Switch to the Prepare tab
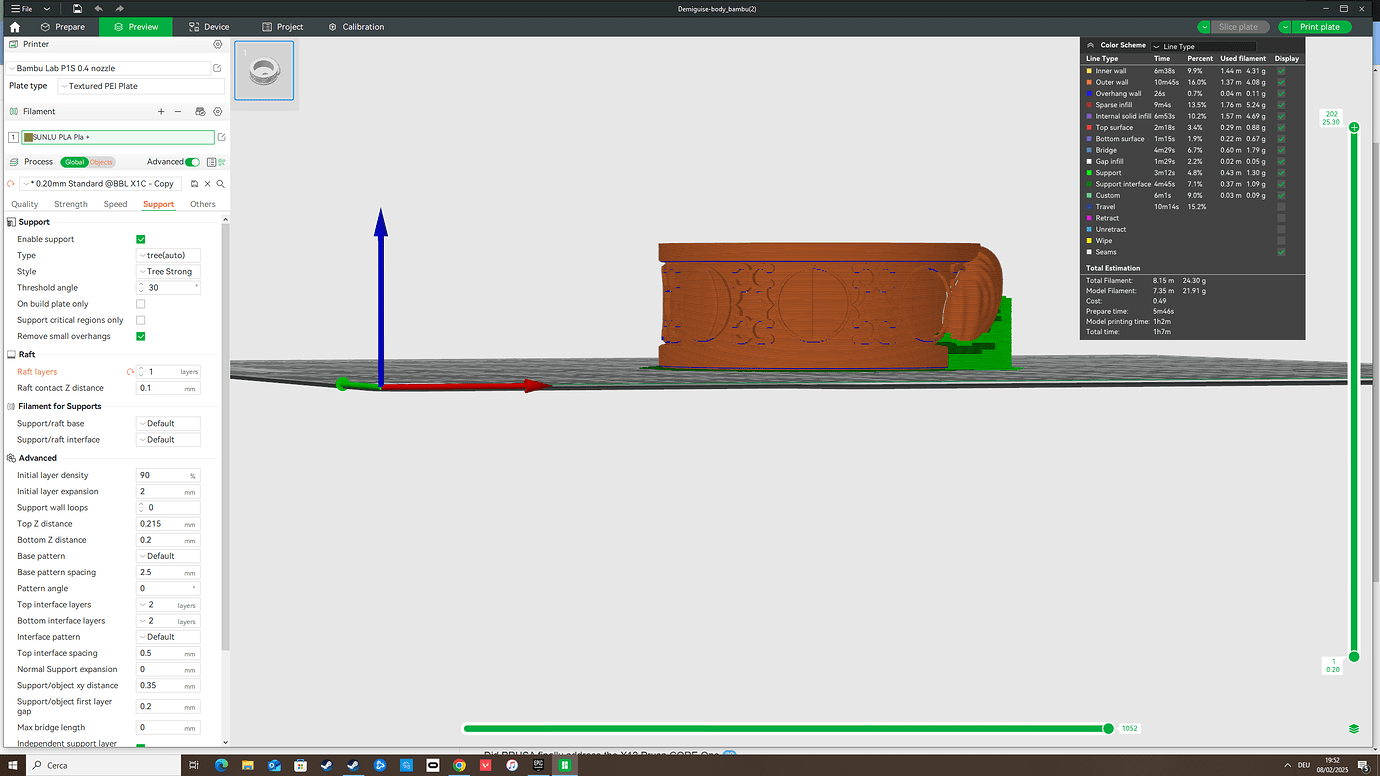Screen dimensions: 1380x776 pyautogui.click(x=63, y=27)
